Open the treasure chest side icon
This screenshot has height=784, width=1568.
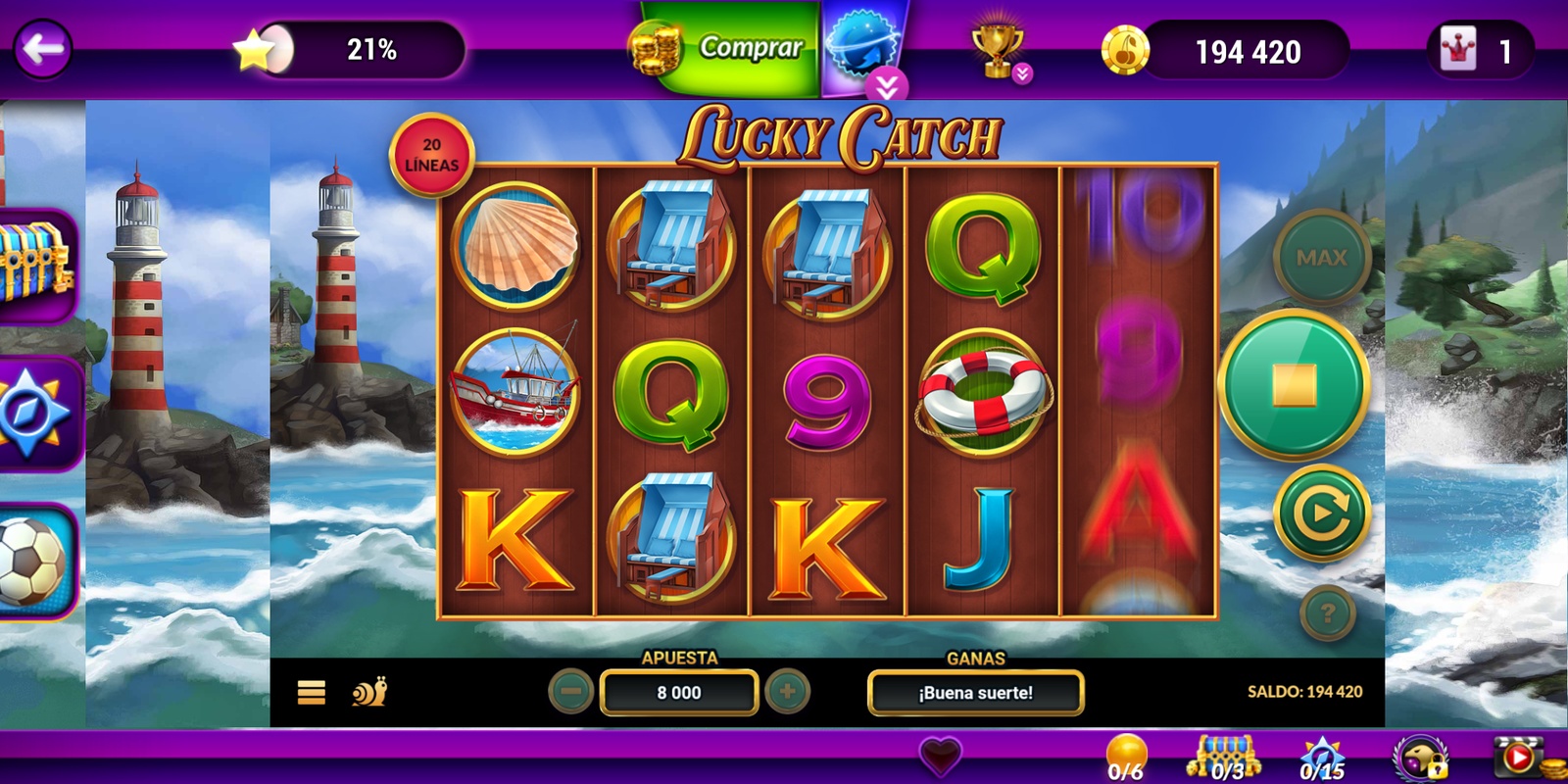click(36, 263)
